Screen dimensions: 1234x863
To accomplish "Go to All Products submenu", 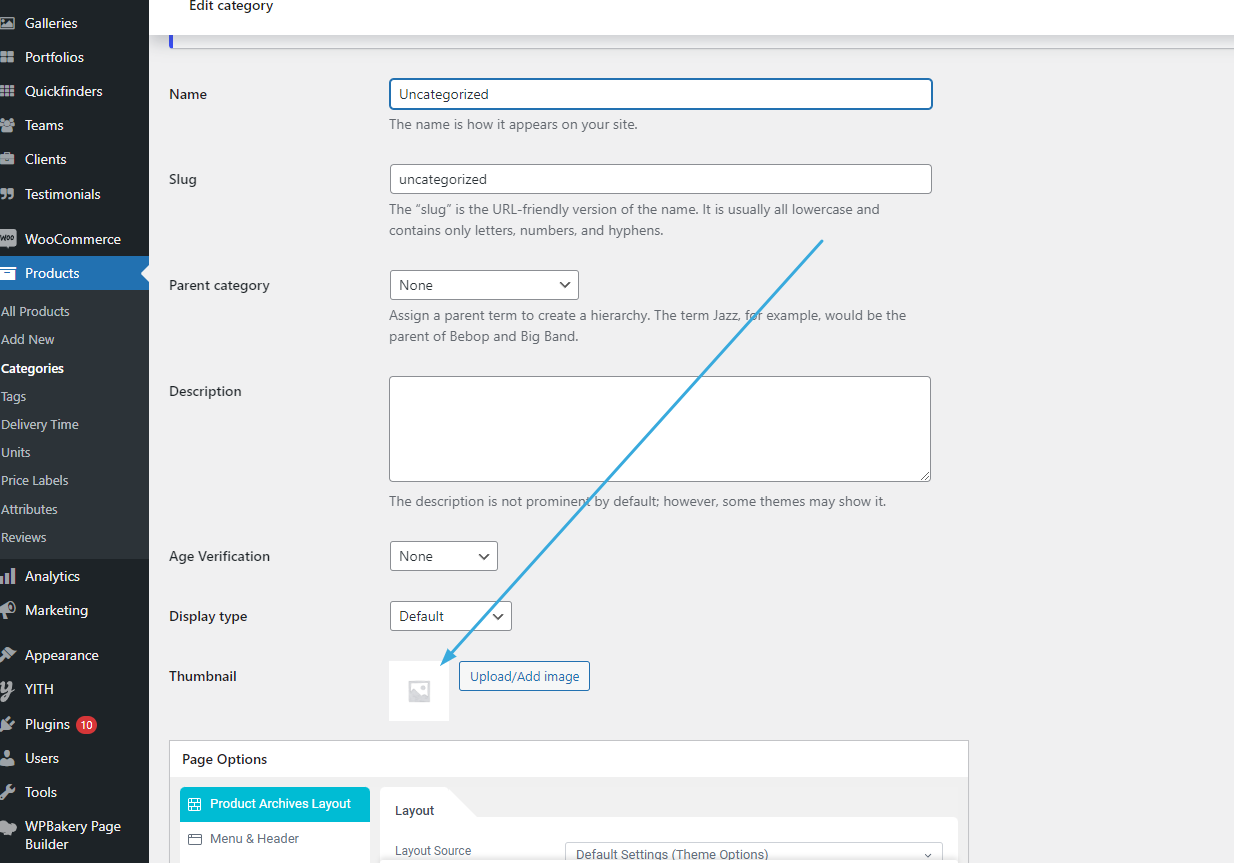I will coord(35,311).
